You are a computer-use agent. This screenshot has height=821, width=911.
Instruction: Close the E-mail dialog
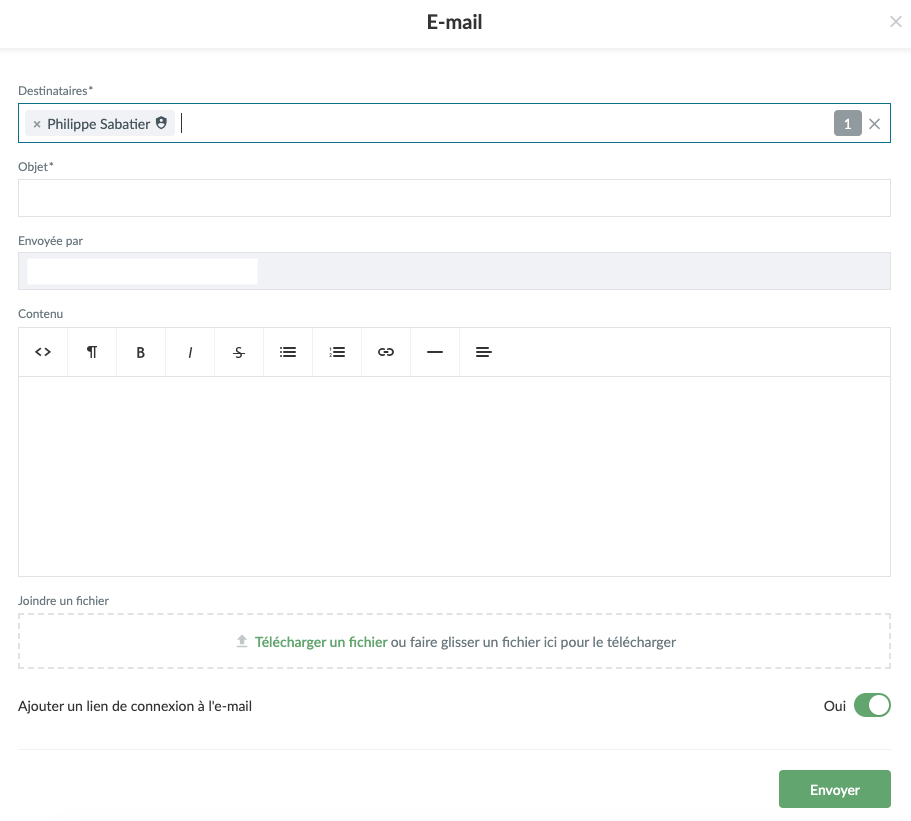click(x=896, y=22)
